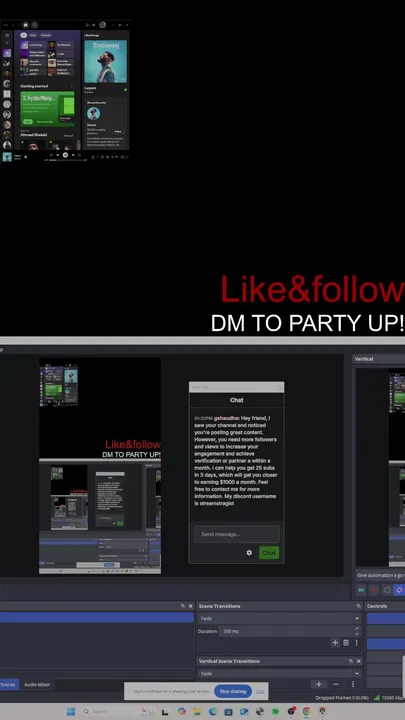405x720 pixels.
Task: Click the Send message input field
Action: 236,534
